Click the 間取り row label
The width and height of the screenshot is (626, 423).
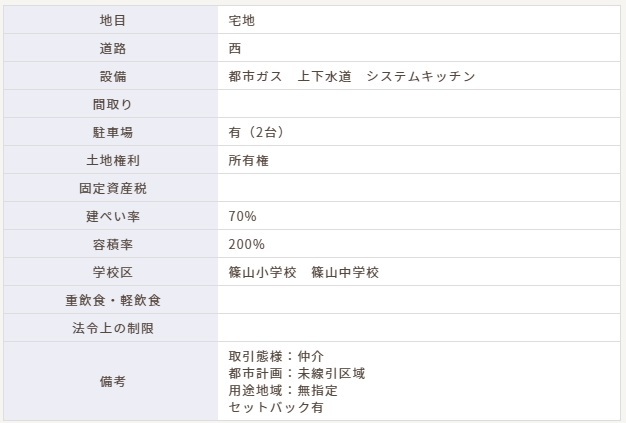113,104
